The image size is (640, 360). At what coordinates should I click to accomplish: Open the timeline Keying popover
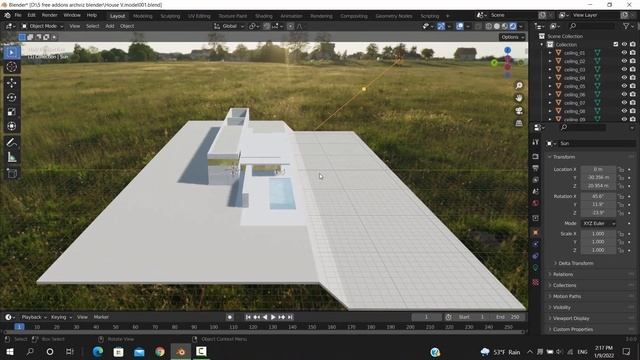tap(61, 317)
